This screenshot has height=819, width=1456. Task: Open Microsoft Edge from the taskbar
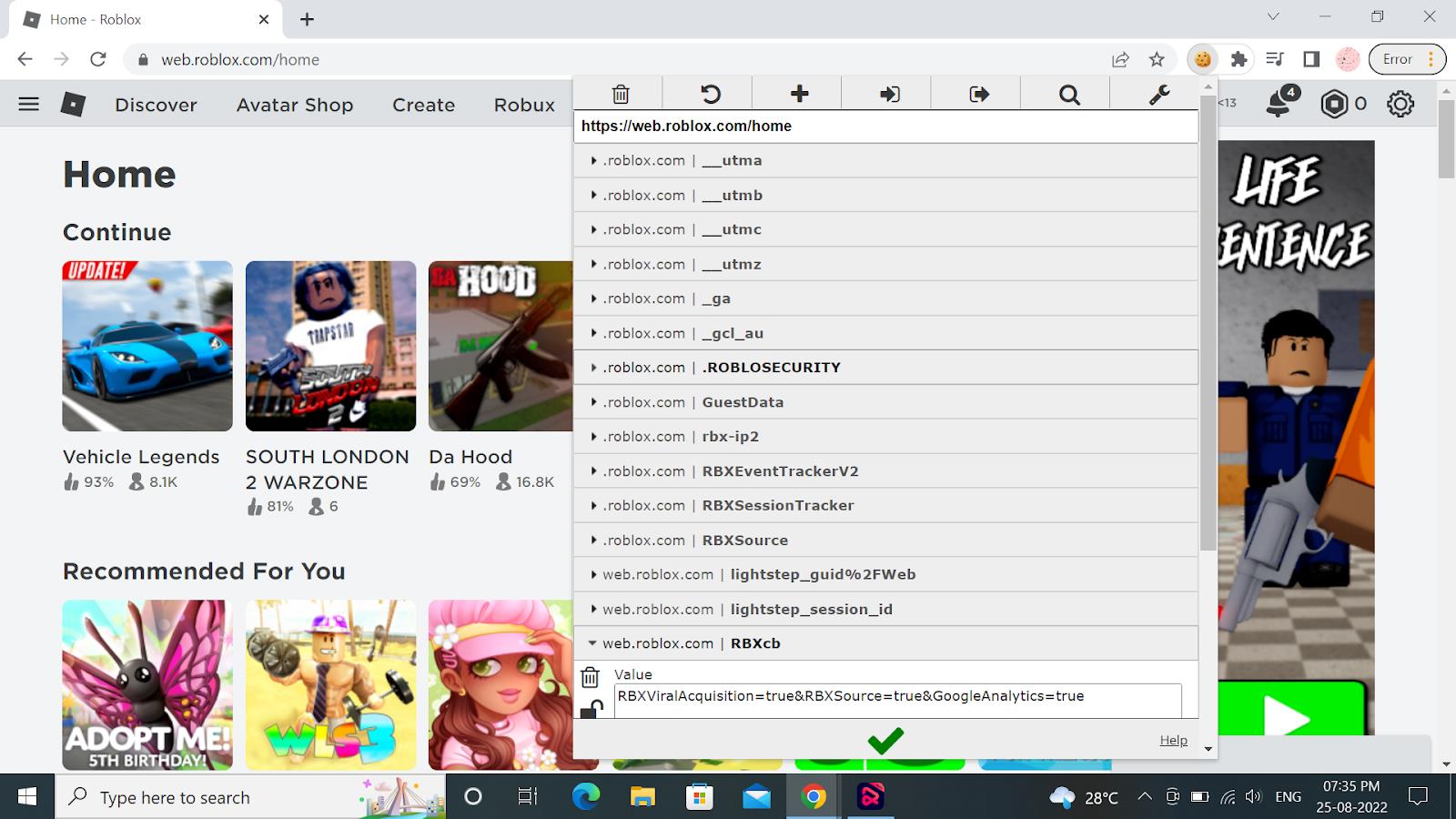point(586,797)
